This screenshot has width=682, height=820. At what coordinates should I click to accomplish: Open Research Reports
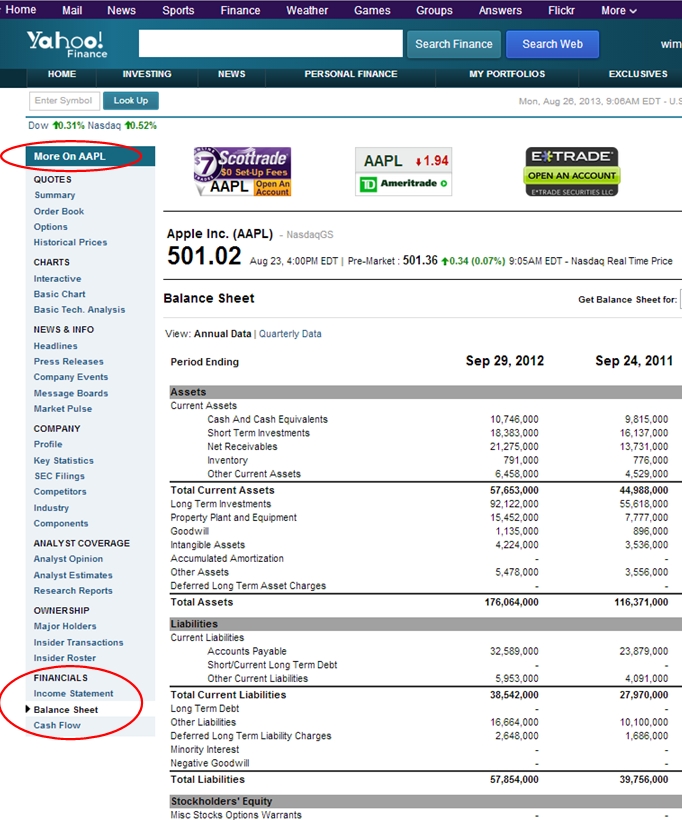point(73,590)
